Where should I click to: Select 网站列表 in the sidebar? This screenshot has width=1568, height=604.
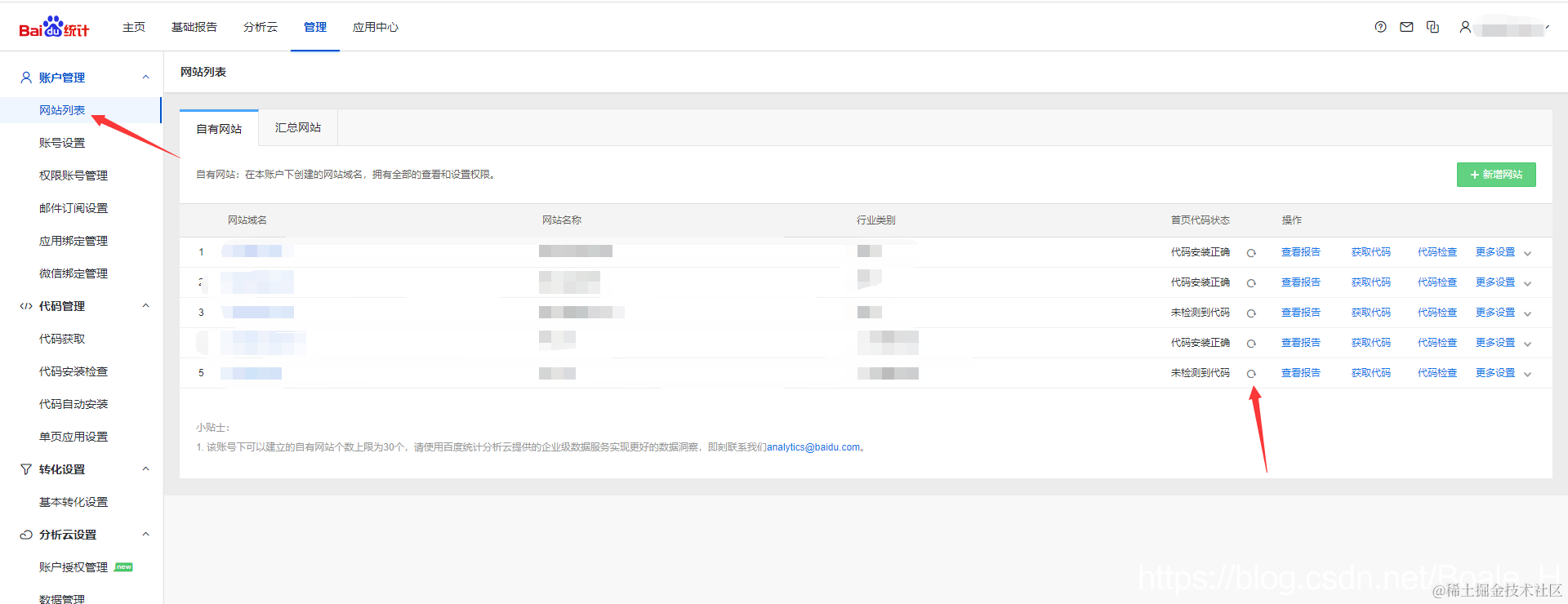click(62, 110)
